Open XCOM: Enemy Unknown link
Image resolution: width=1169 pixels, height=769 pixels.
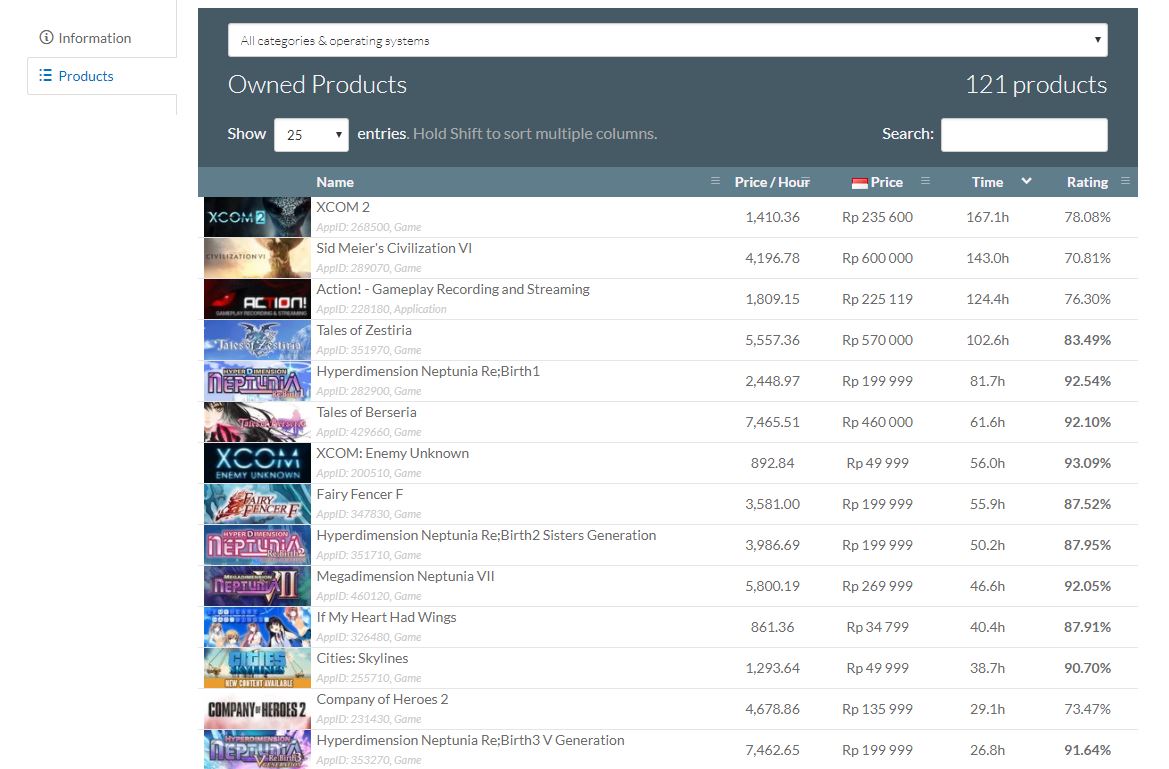click(x=392, y=453)
